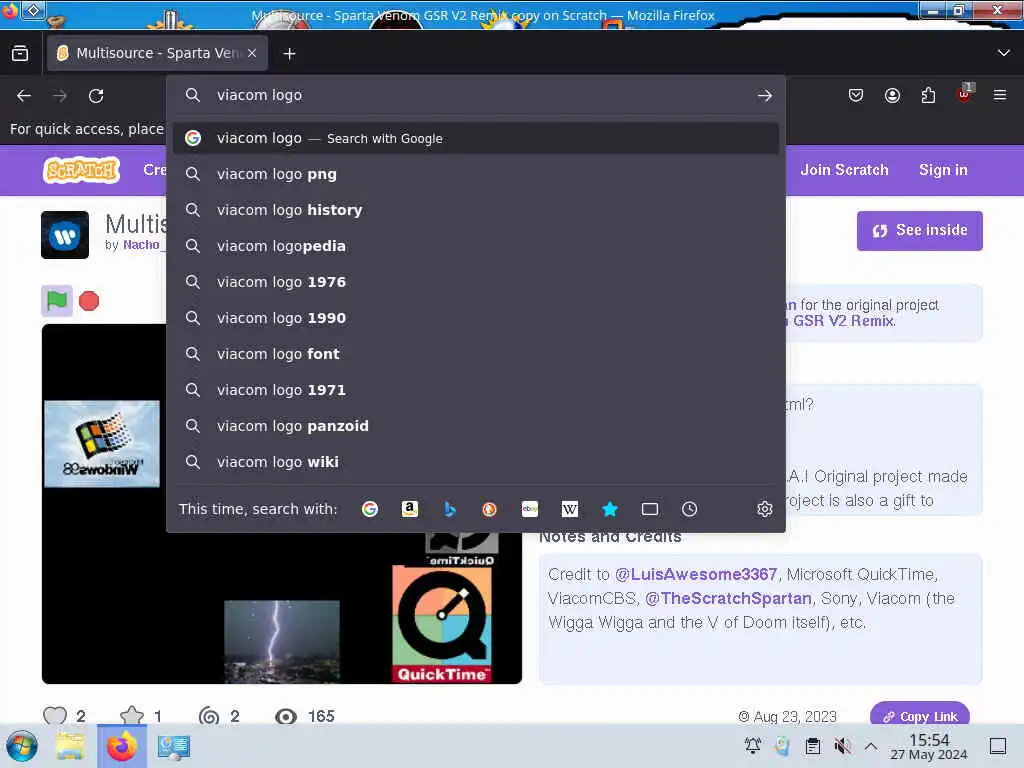Screen dimensions: 1024x768
Task: Search this time with Google icon
Action: coord(370,509)
